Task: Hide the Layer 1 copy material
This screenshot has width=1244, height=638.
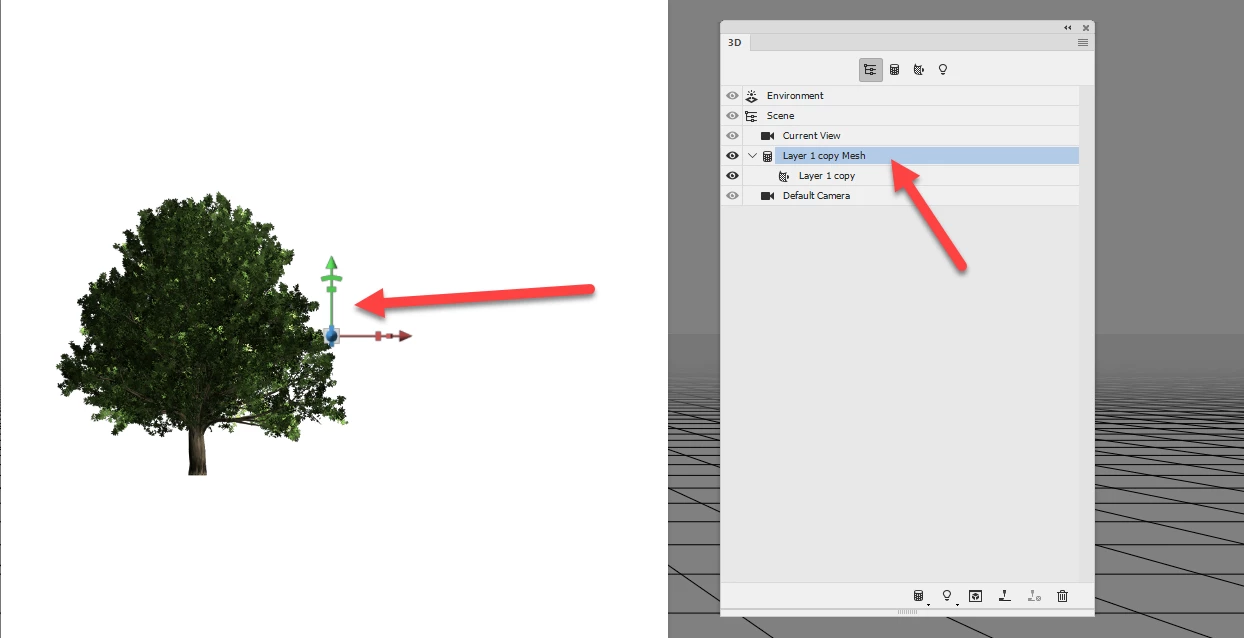Action: 732,176
